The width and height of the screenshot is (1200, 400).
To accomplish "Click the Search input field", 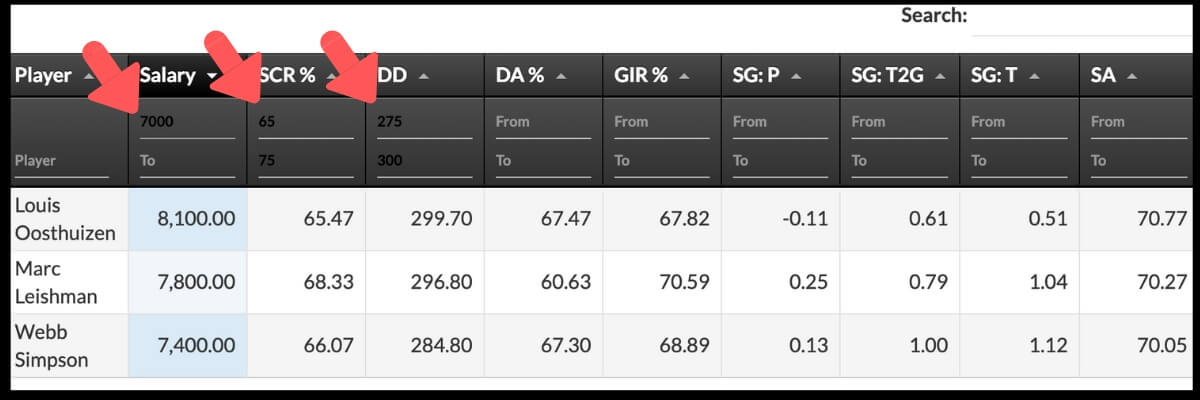I will (1085, 18).
